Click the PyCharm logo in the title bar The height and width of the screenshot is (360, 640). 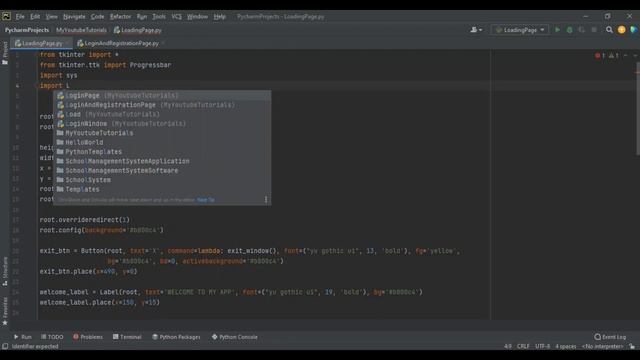pyautogui.click(x=6, y=16)
